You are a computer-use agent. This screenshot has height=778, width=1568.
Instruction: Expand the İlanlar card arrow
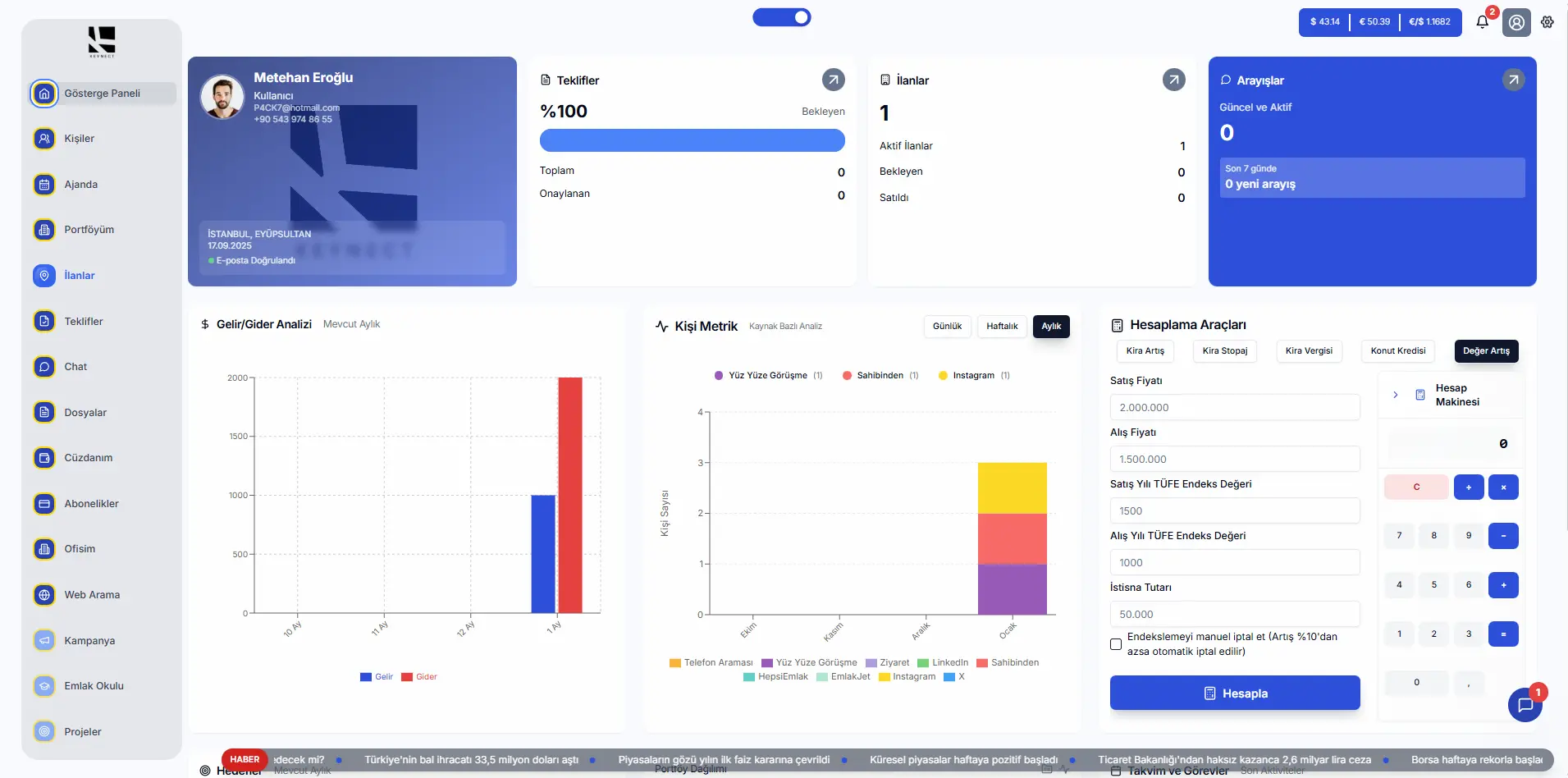pyautogui.click(x=1173, y=80)
